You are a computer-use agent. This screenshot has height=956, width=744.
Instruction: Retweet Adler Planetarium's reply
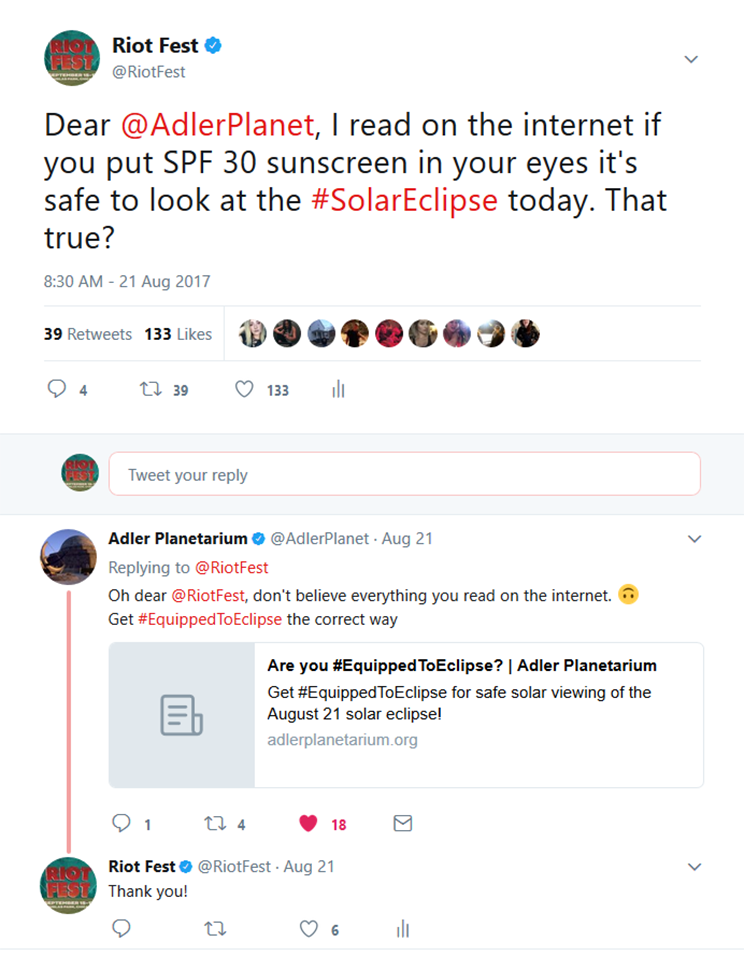[215, 824]
